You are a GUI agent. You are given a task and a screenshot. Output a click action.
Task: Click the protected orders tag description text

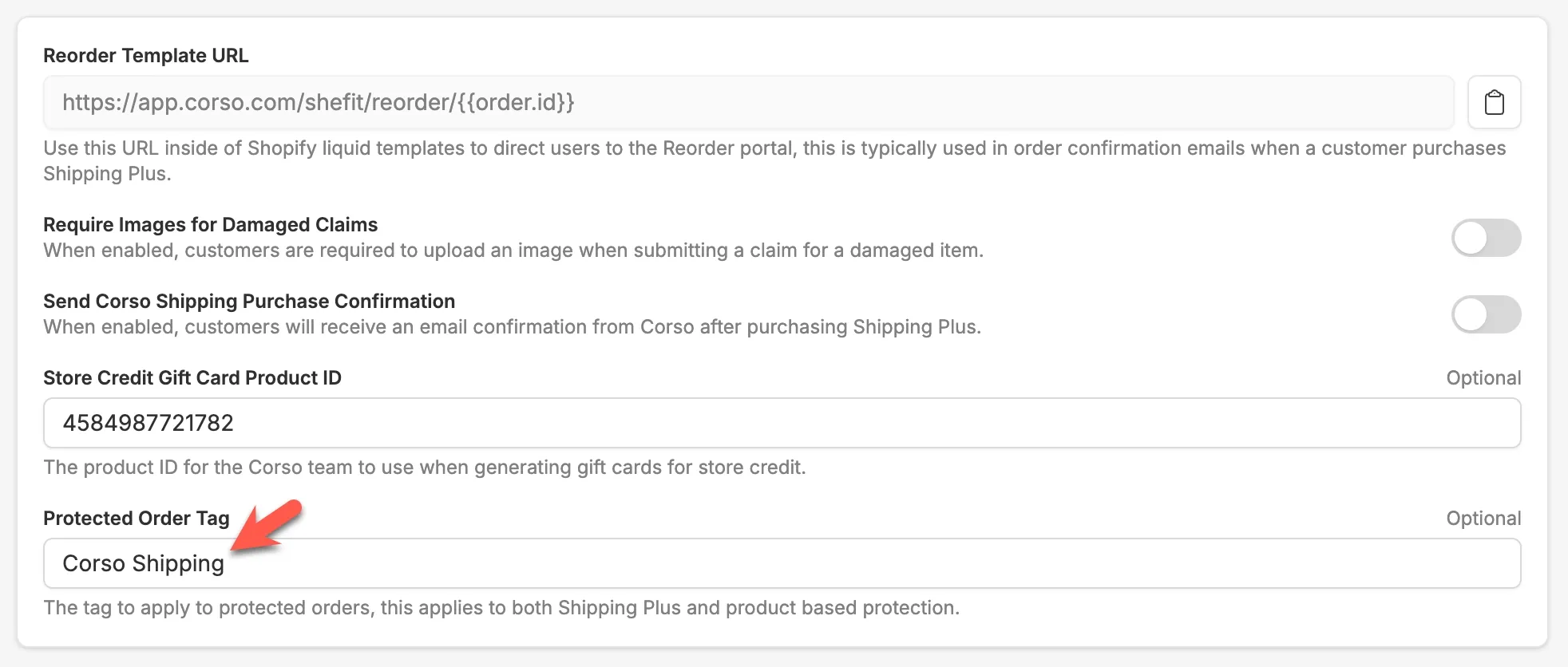click(501, 607)
